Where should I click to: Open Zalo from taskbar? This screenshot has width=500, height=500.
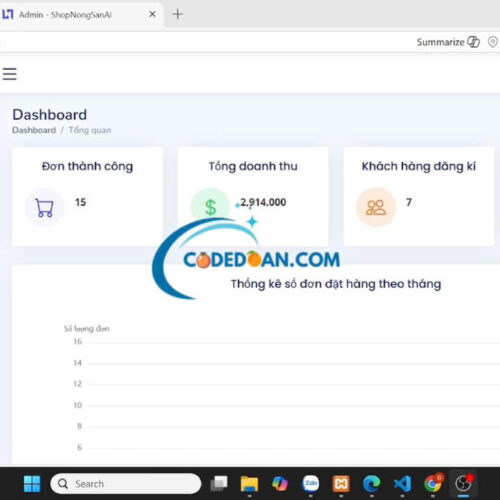pyautogui.click(x=311, y=484)
